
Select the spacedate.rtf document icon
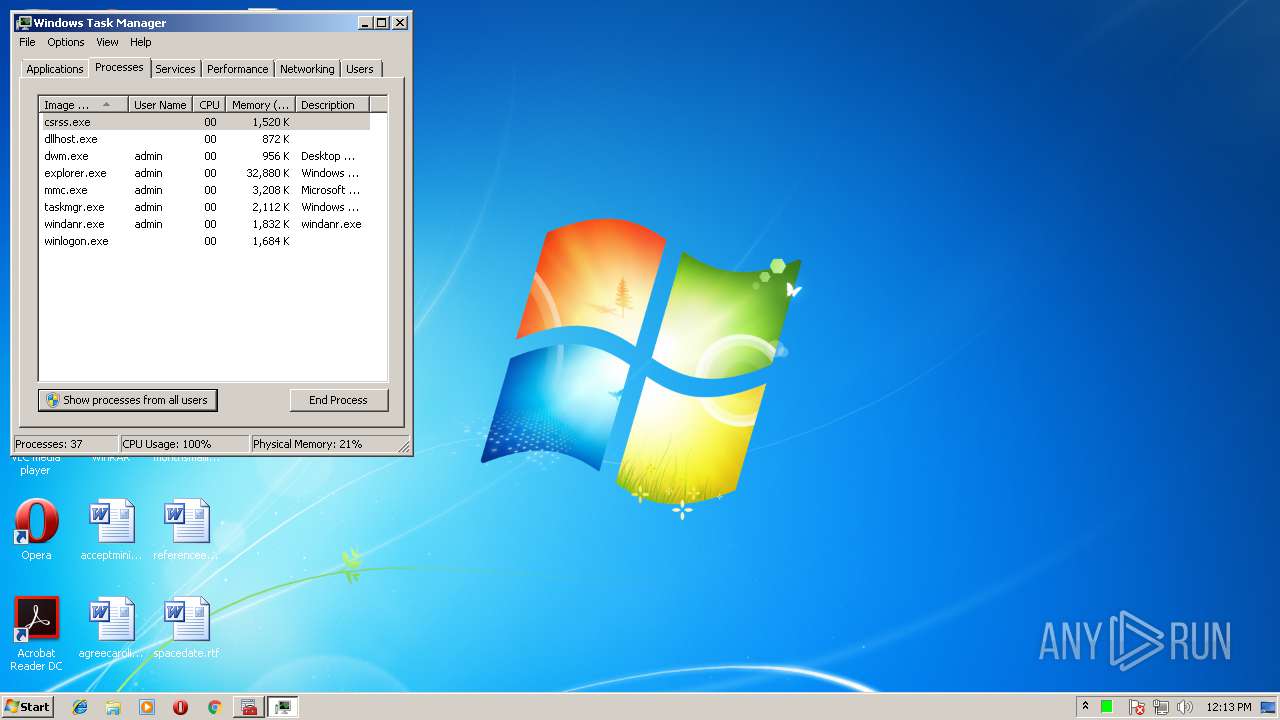coord(186,628)
